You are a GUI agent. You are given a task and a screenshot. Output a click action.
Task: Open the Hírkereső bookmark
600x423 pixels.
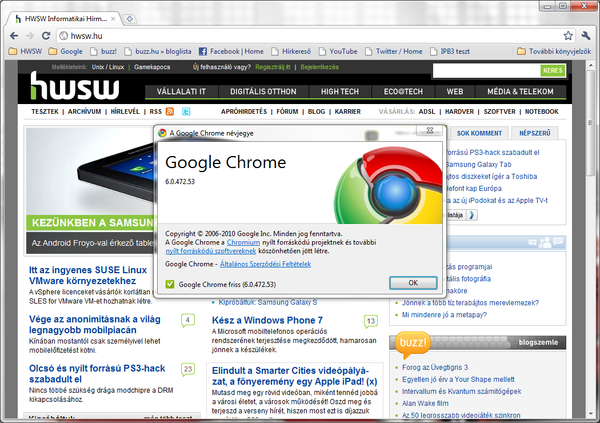pos(291,51)
